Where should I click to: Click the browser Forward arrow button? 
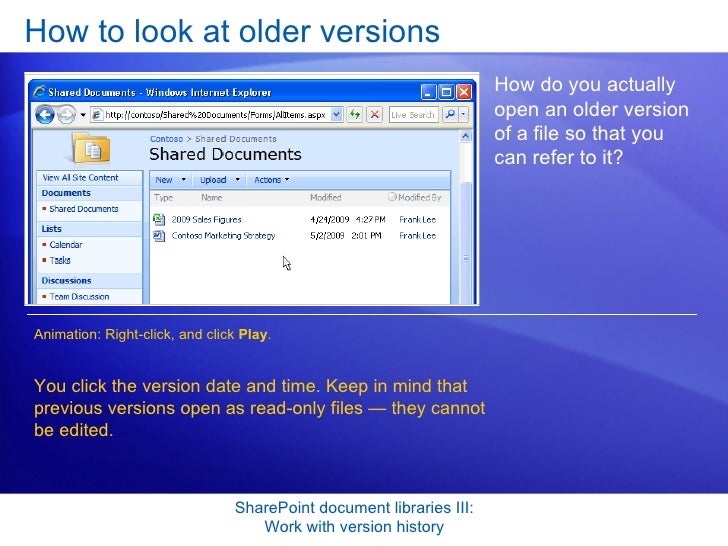[66, 115]
